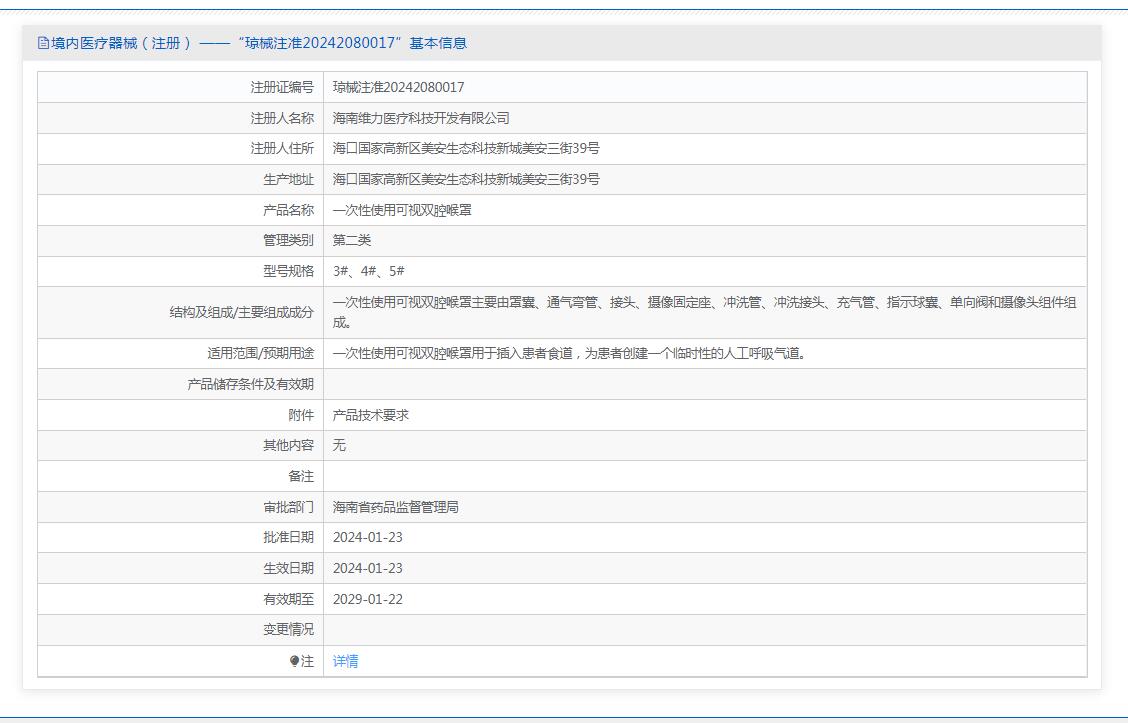Viewport: 1128px width, 723px height.
Task: Click the address in the 注册人住所 row
Action: click(466, 148)
